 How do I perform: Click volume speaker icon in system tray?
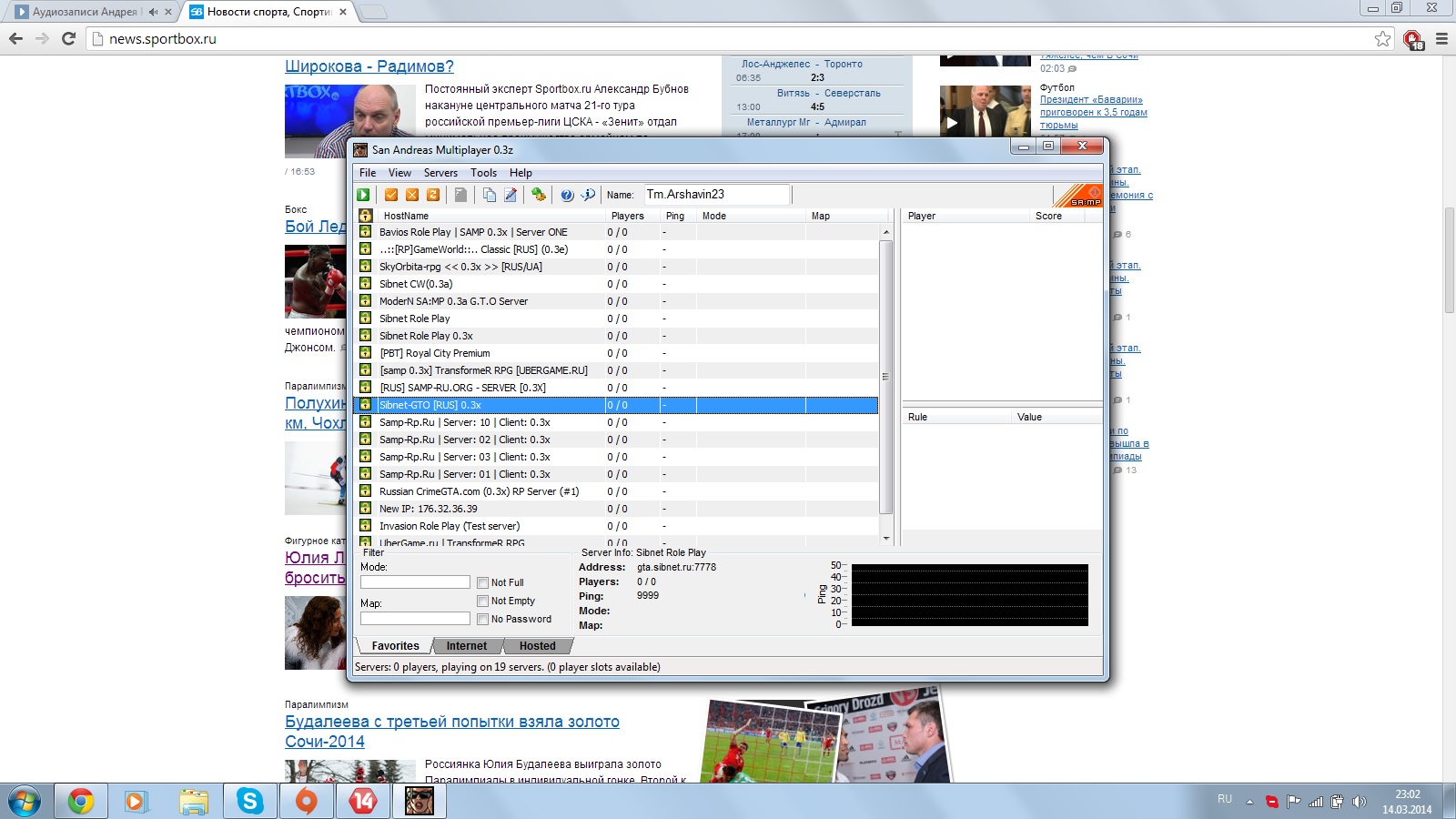(1360, 802)
